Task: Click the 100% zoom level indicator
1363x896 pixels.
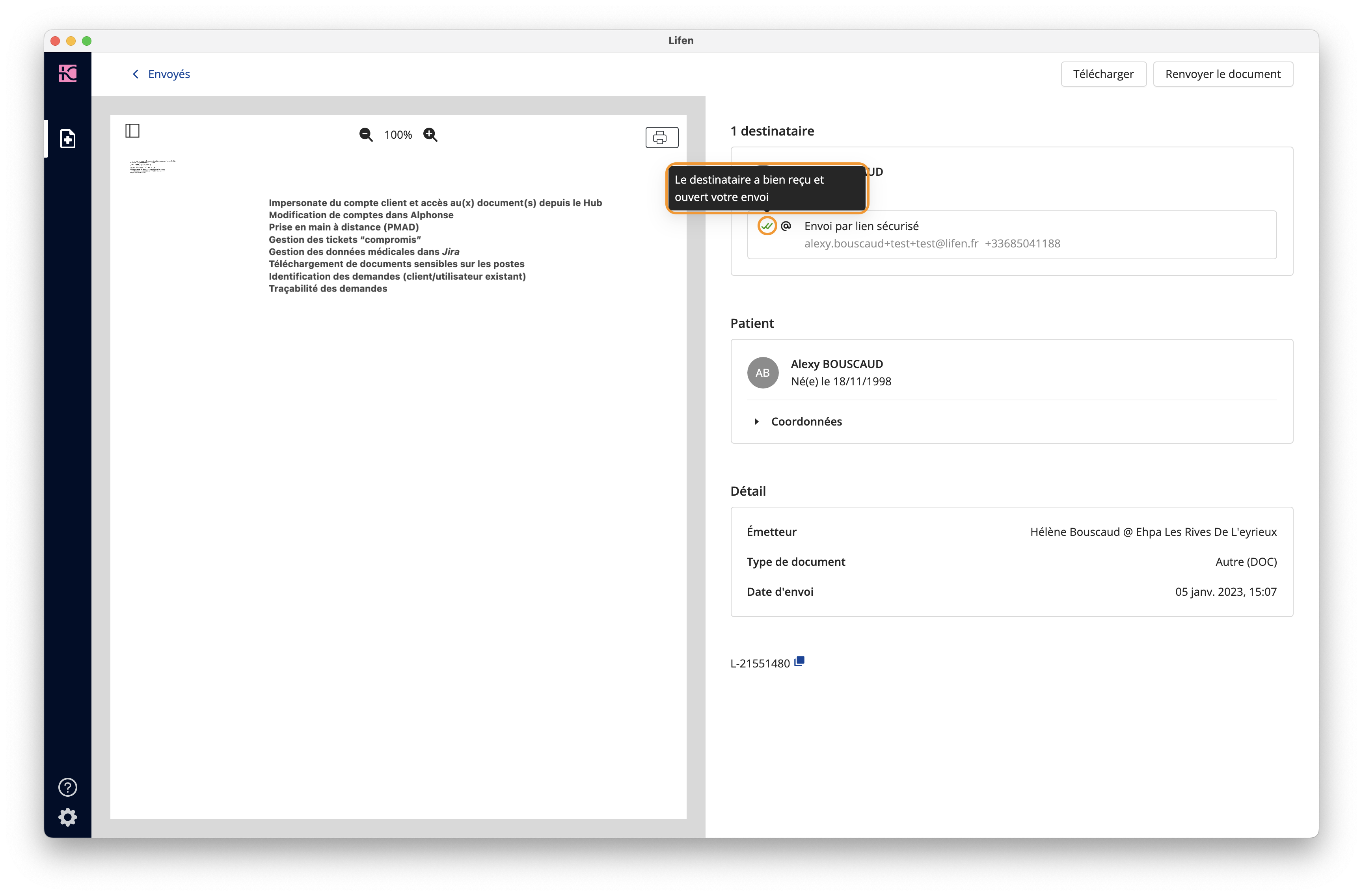Action: coord(398,134)
